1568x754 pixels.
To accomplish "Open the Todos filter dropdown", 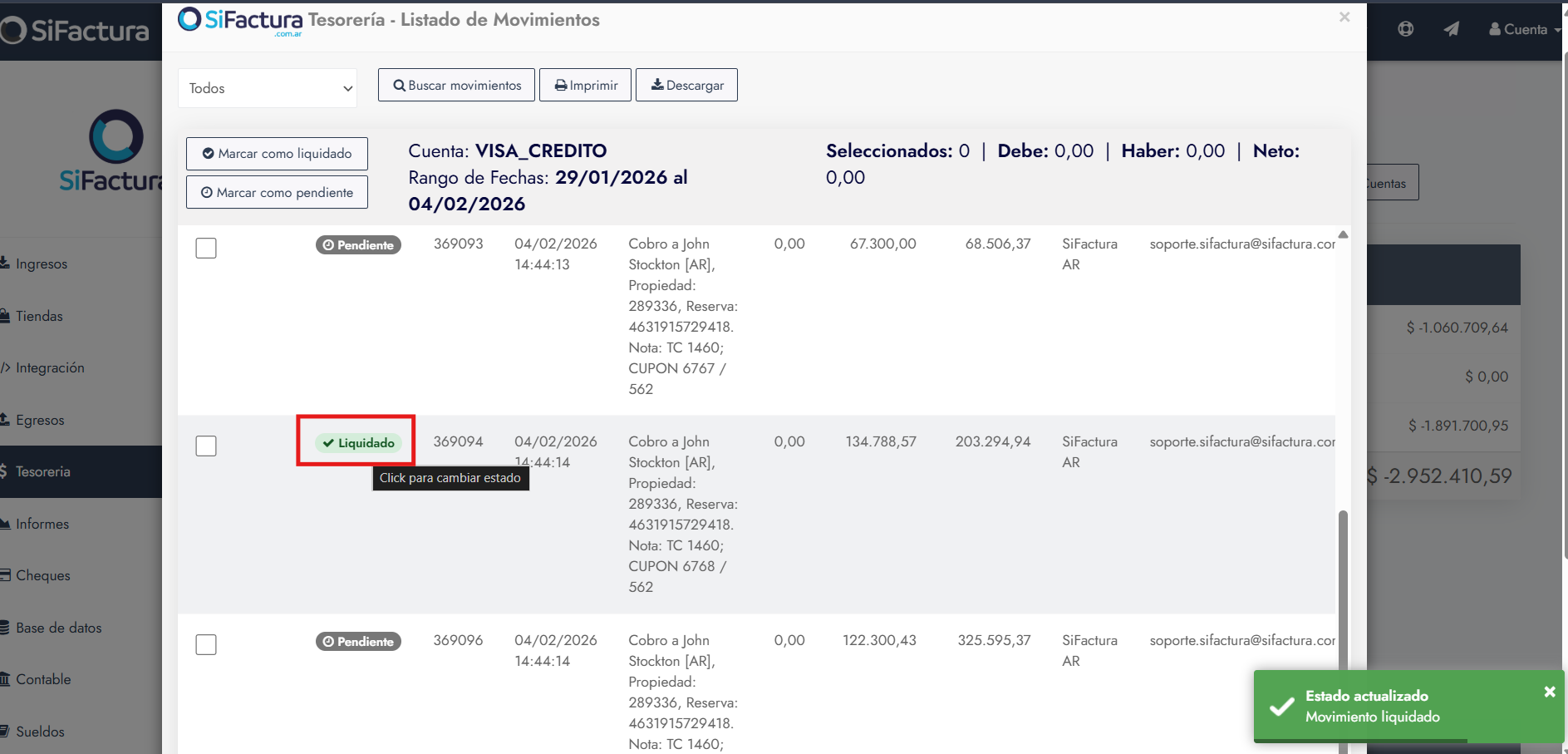I will coord(268,88).
